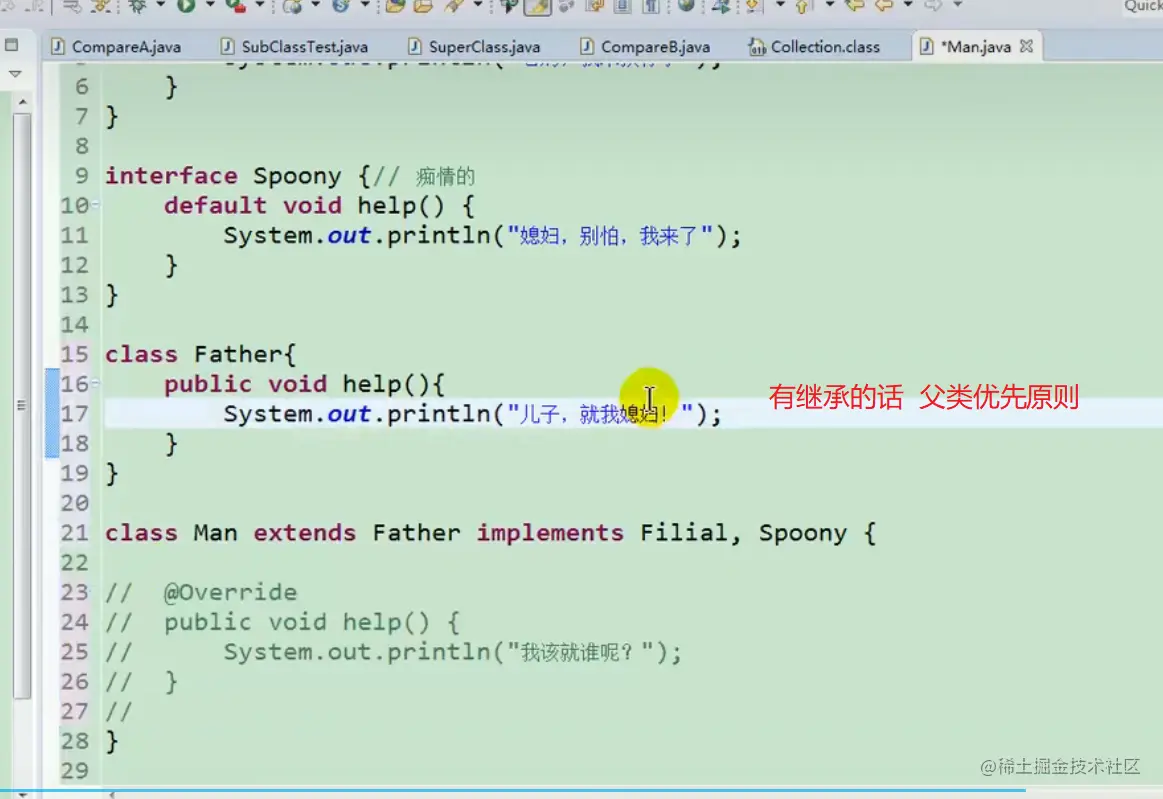This screenshot has width=1163, height=799.
Task: Click the commented string "我该就谁呢？"
Action: (x=580, y=652)
